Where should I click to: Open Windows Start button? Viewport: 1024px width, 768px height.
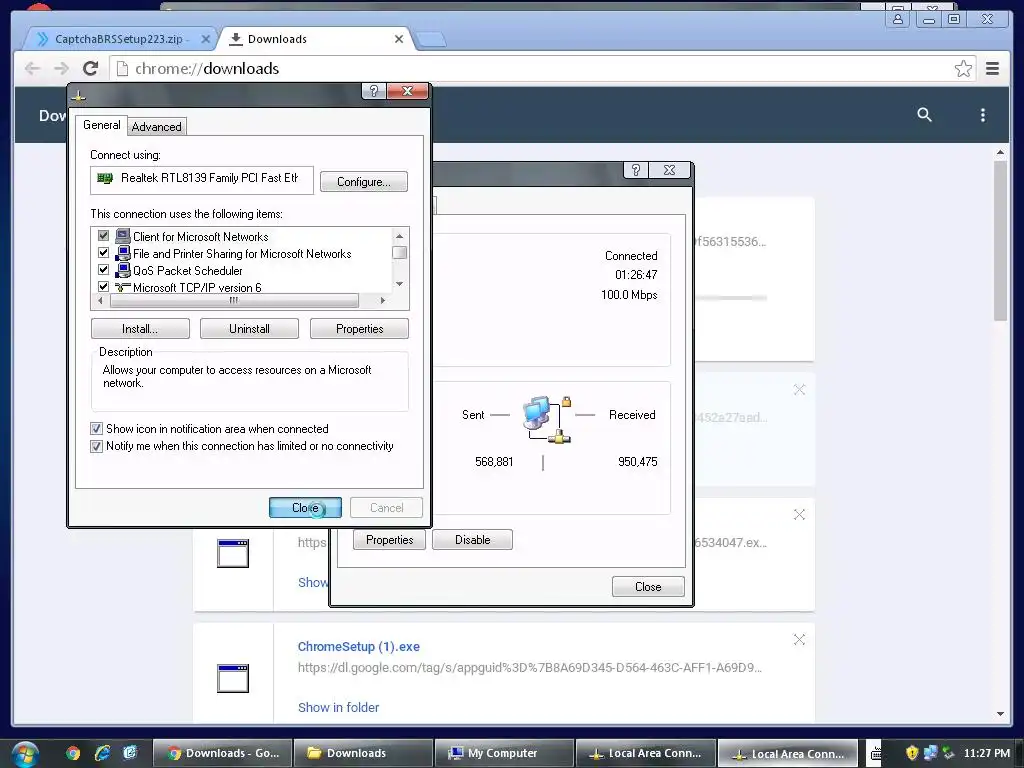pos(23,754)
